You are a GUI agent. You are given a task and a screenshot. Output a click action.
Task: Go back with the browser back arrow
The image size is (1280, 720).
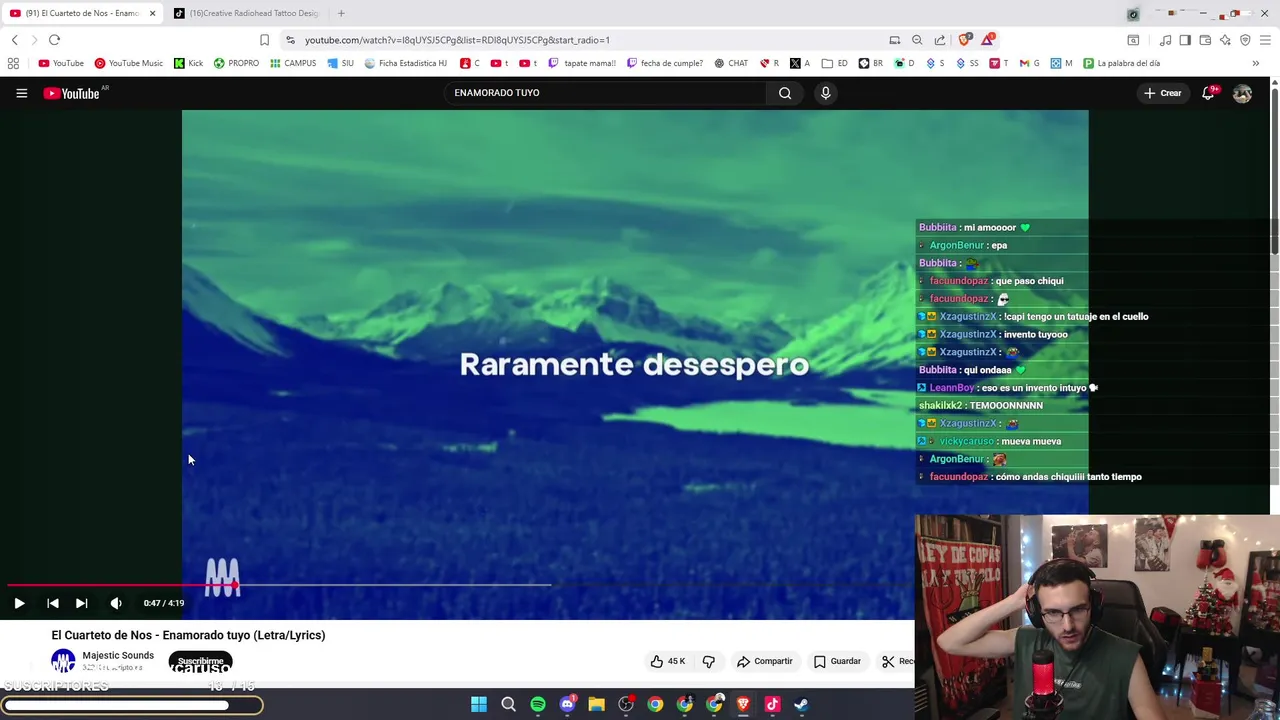pyautogui.click(x=15, y=40)
